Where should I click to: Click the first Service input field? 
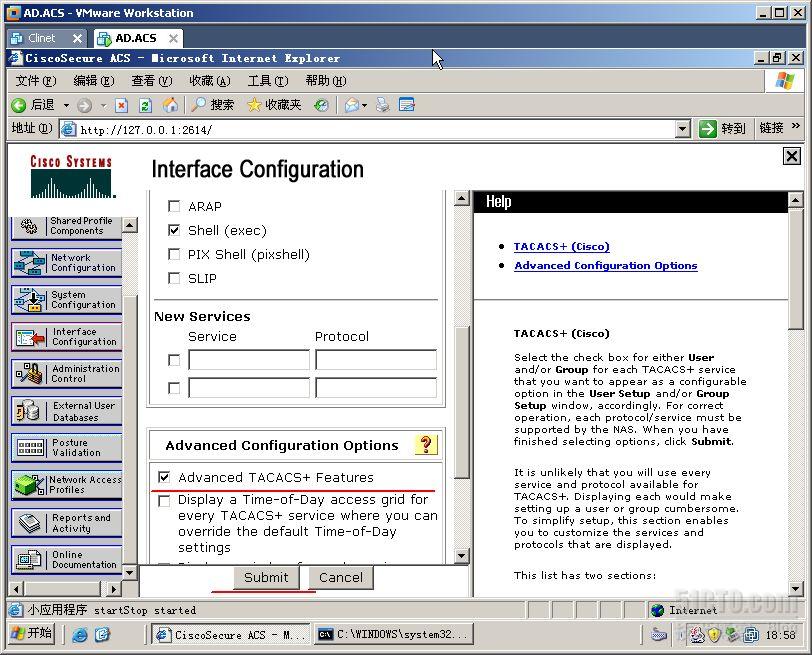(249, 360)
